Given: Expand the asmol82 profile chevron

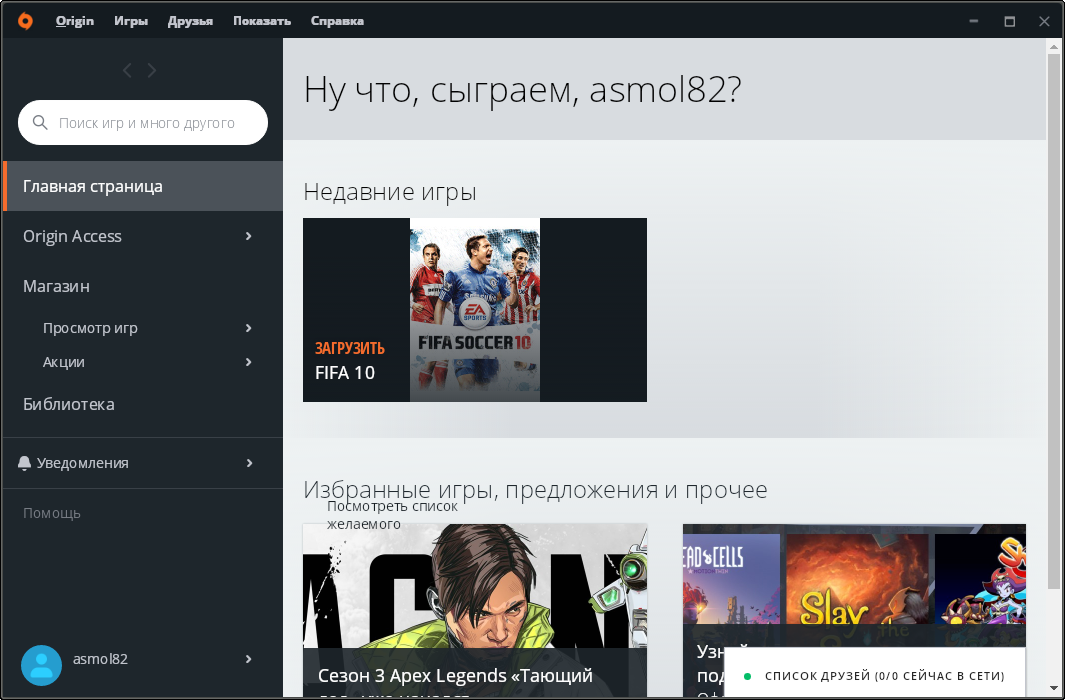Looking at the screenshot, I should (x=249, y=659).
